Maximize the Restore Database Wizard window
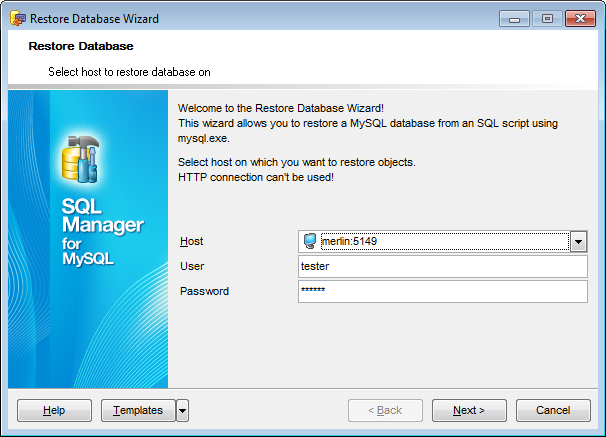Image resolution: width=606 pixels, height=437 pixels. click(547, 19)
